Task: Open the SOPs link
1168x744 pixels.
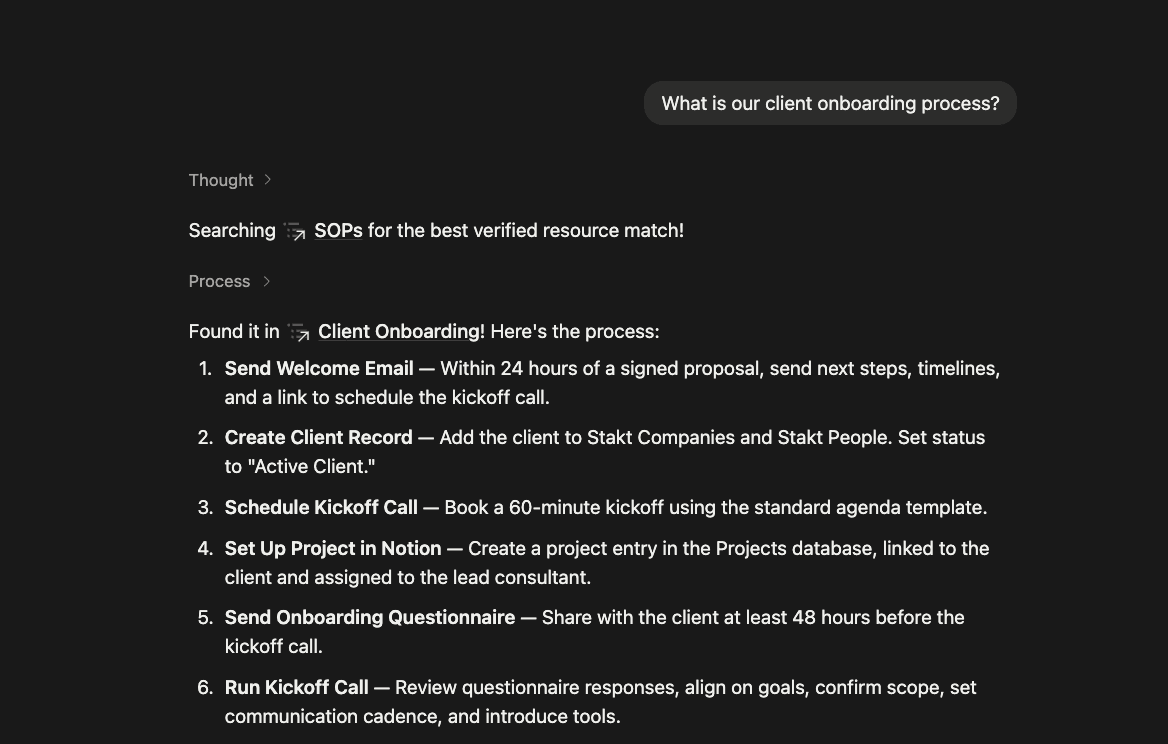Action: tap(338, 230)
